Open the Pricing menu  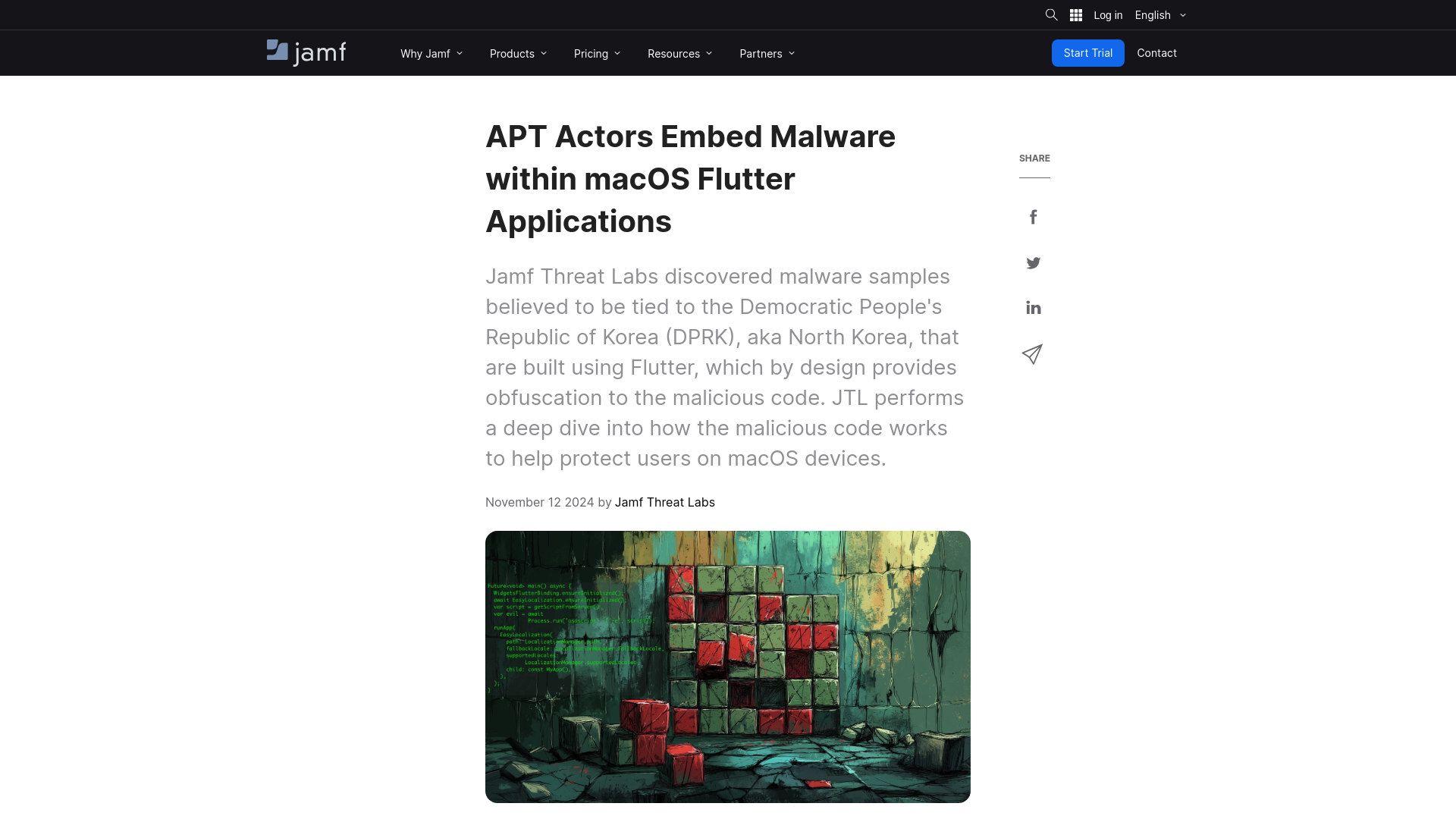(597, 53)
